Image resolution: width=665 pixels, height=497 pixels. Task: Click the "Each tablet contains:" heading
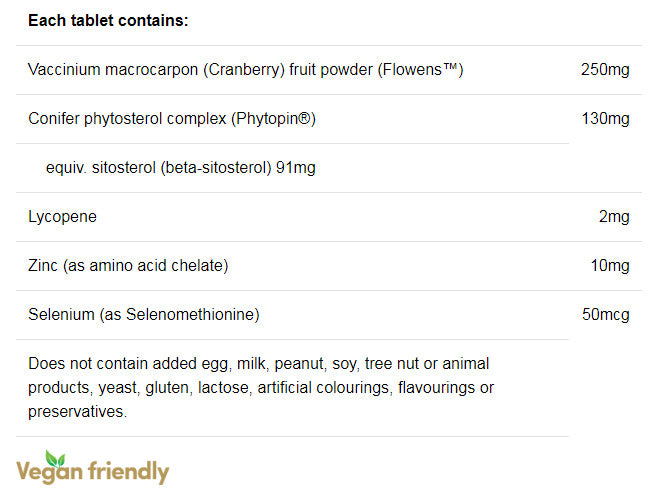[108, 20]
